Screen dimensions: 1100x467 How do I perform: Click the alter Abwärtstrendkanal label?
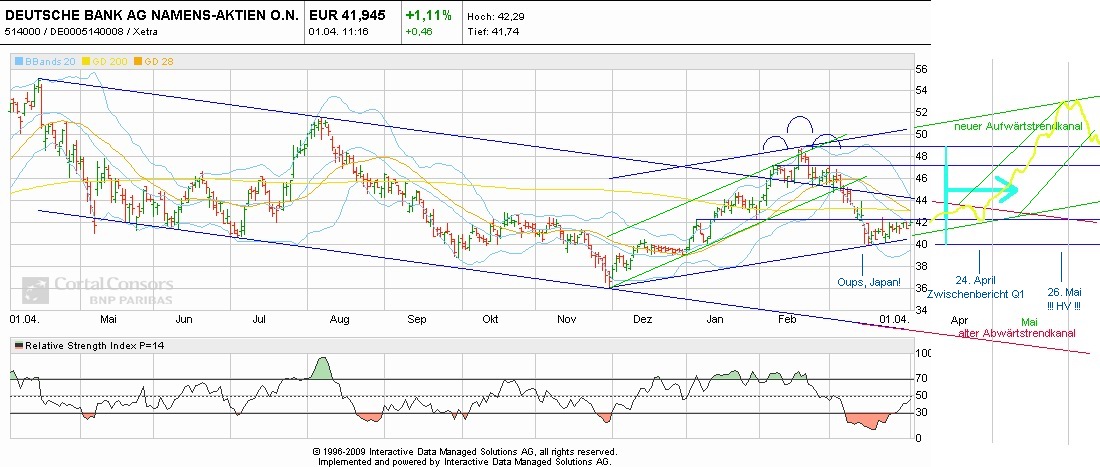[1017, 333]
